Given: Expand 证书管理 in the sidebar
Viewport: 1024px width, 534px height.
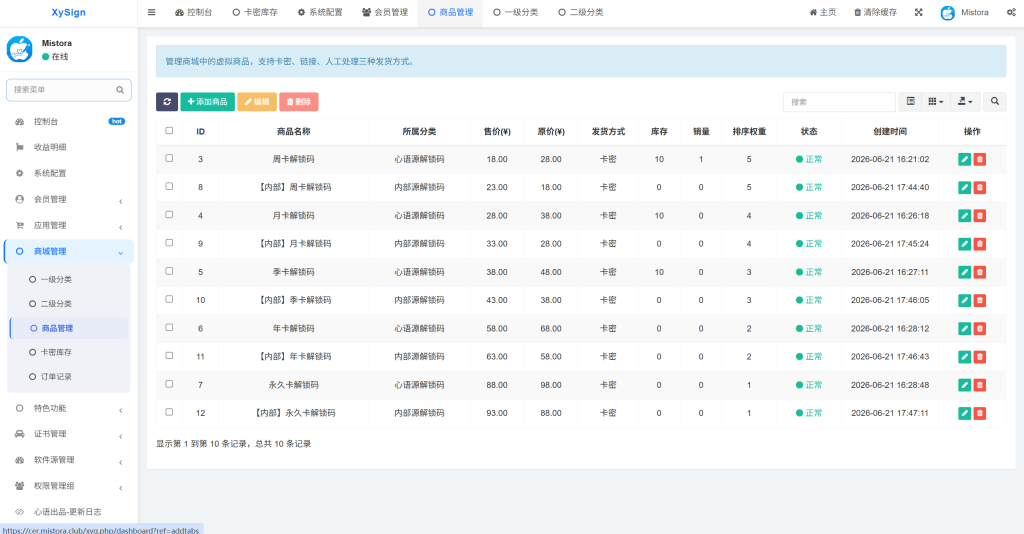Looking at the screenshot, I should pos(69,434).
